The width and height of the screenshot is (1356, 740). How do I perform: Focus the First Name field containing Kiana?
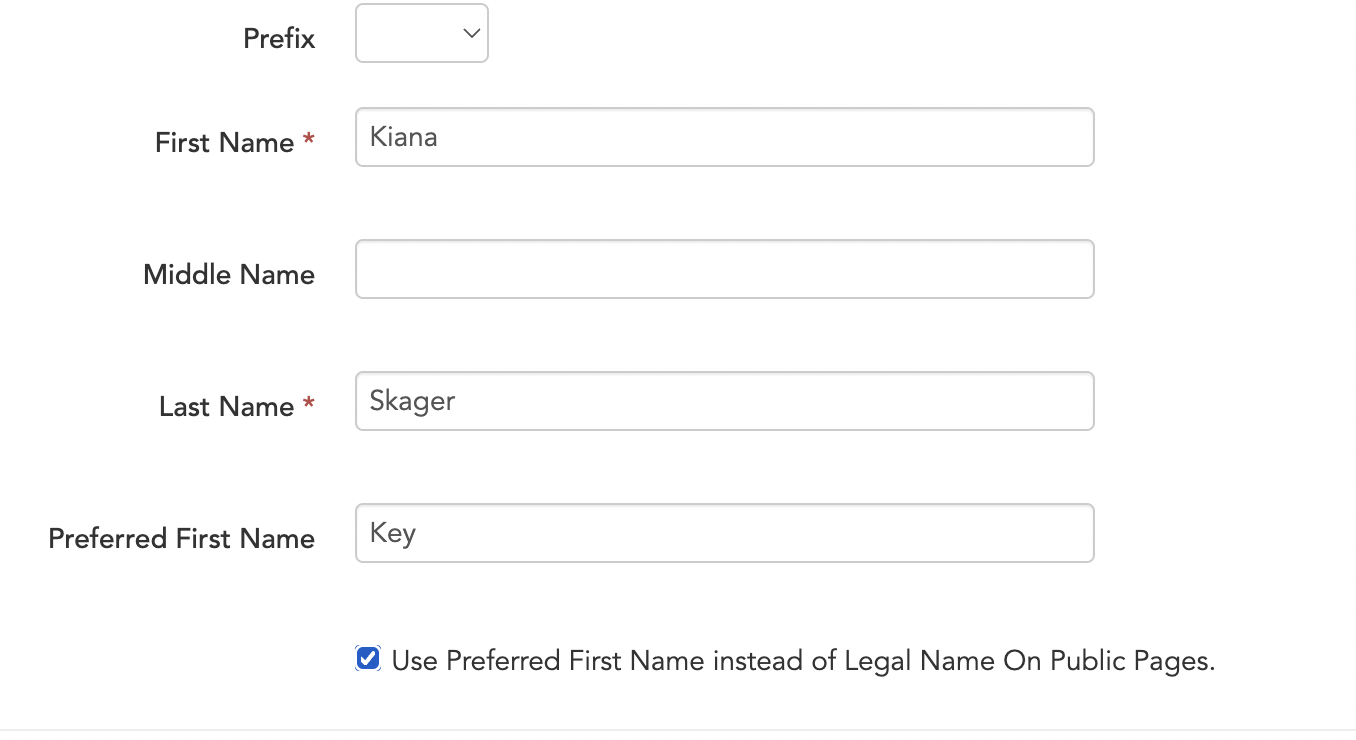(724, 137)
